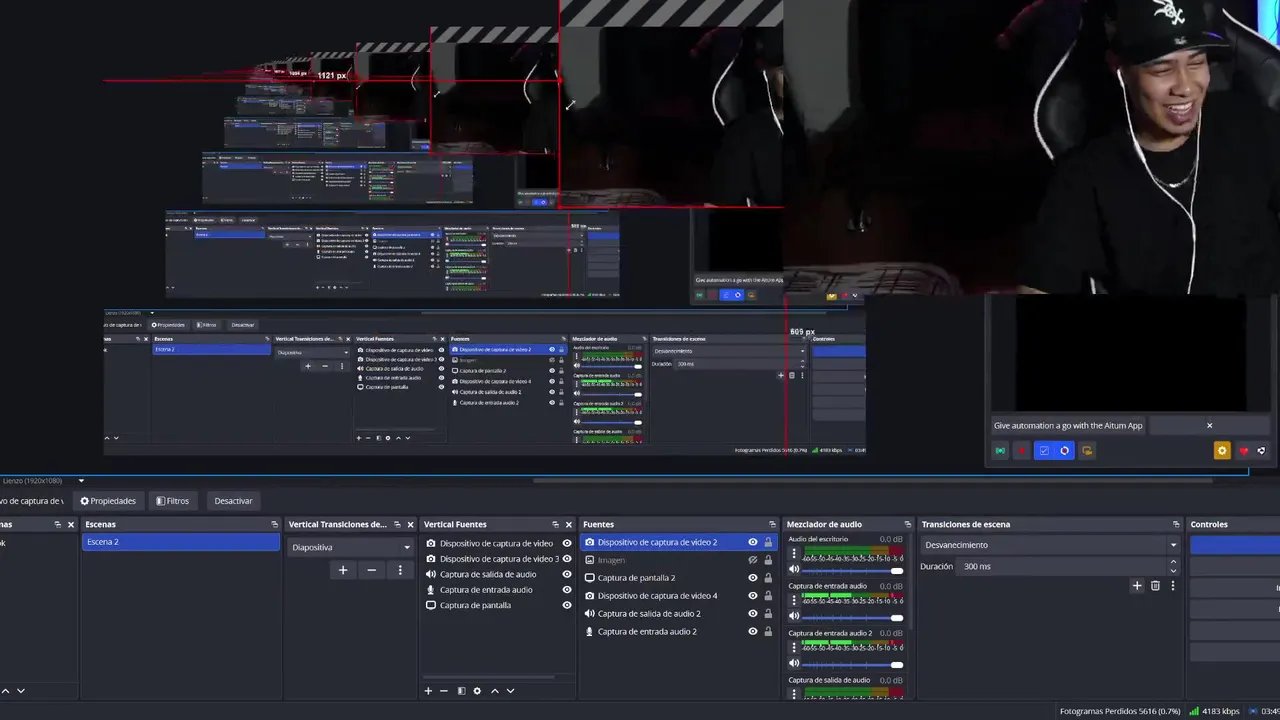Image resolution: width=1280 pixels, height=720 pixels.
Task: Open vertical transition three-dot options
Action: pyautogui.click(x=400, y=570)
